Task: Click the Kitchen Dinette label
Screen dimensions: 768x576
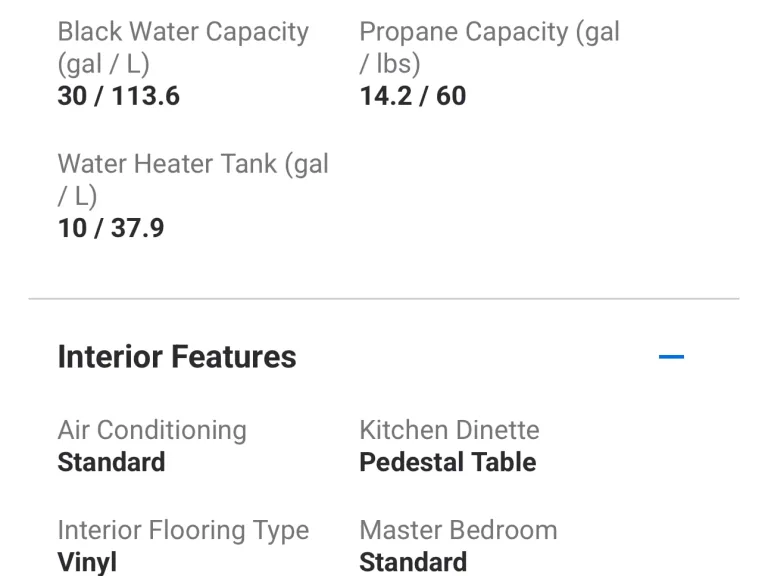Action: pyautogui.click(x=449, y=430)
